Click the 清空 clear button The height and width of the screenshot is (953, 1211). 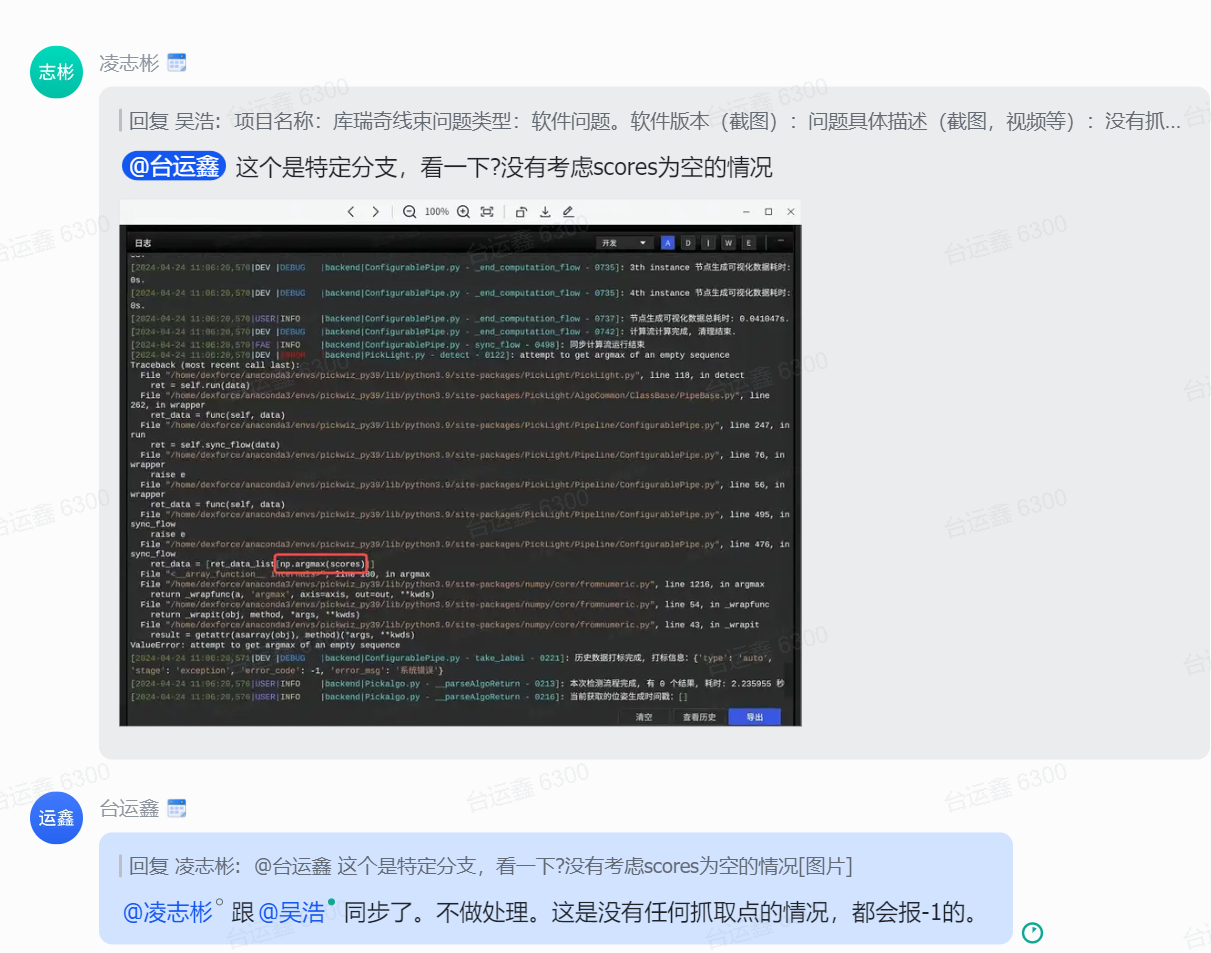tap(645, 717)
